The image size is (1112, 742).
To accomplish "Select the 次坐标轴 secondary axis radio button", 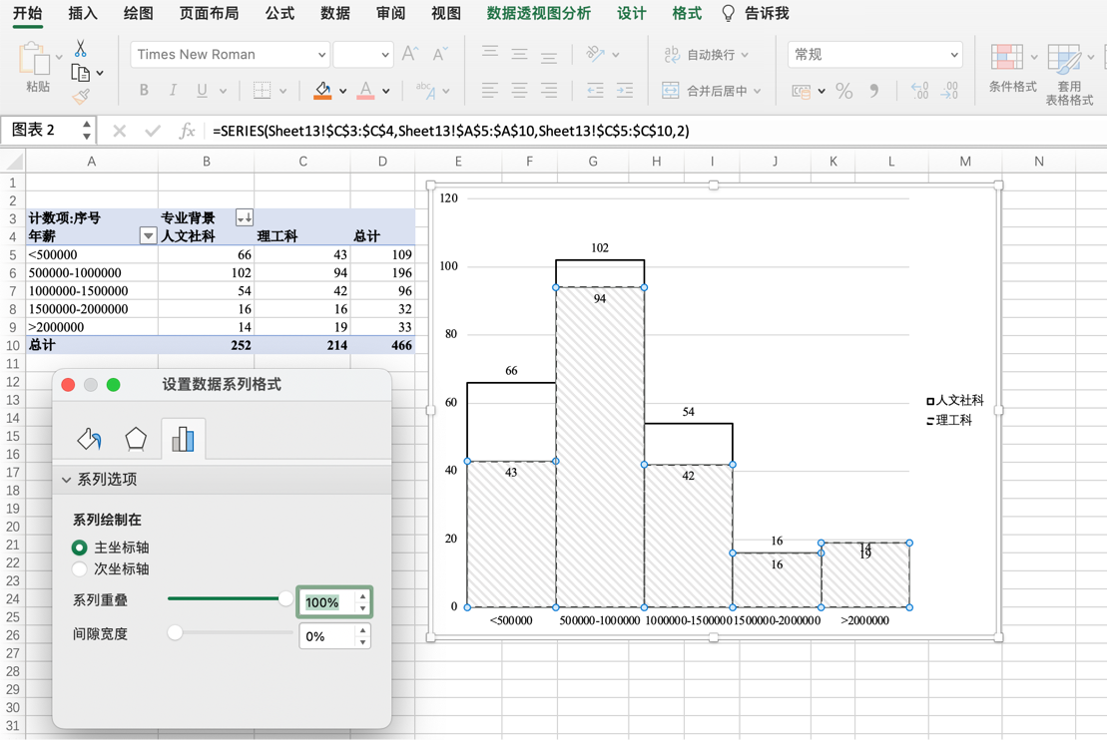I will pos(80,569).
